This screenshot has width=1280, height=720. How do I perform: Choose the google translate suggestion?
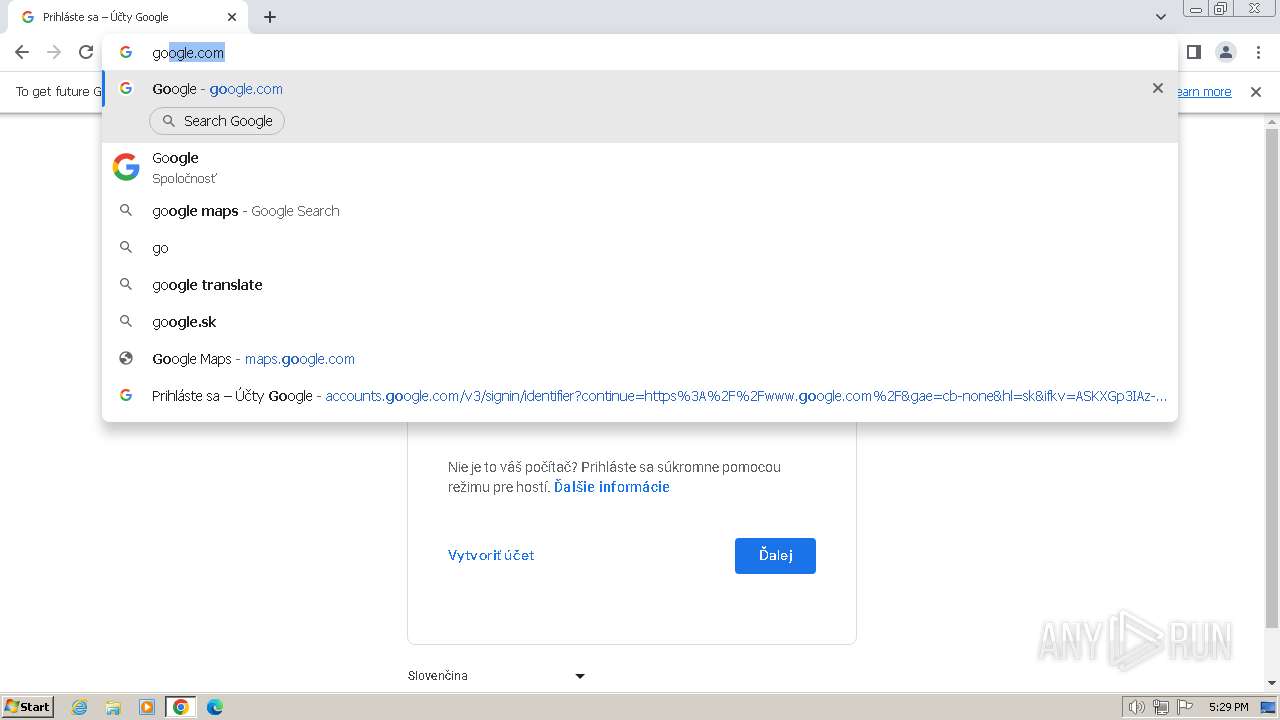pos(640,285)
